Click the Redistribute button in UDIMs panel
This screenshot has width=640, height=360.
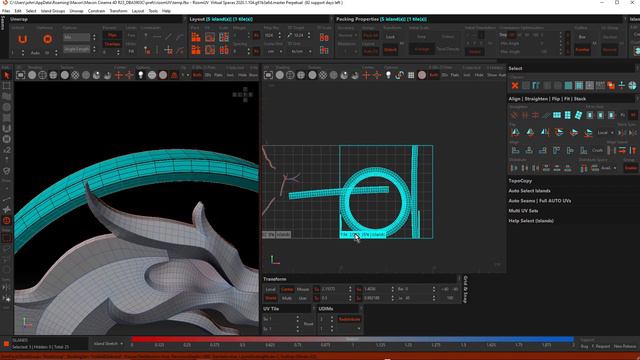349,319
